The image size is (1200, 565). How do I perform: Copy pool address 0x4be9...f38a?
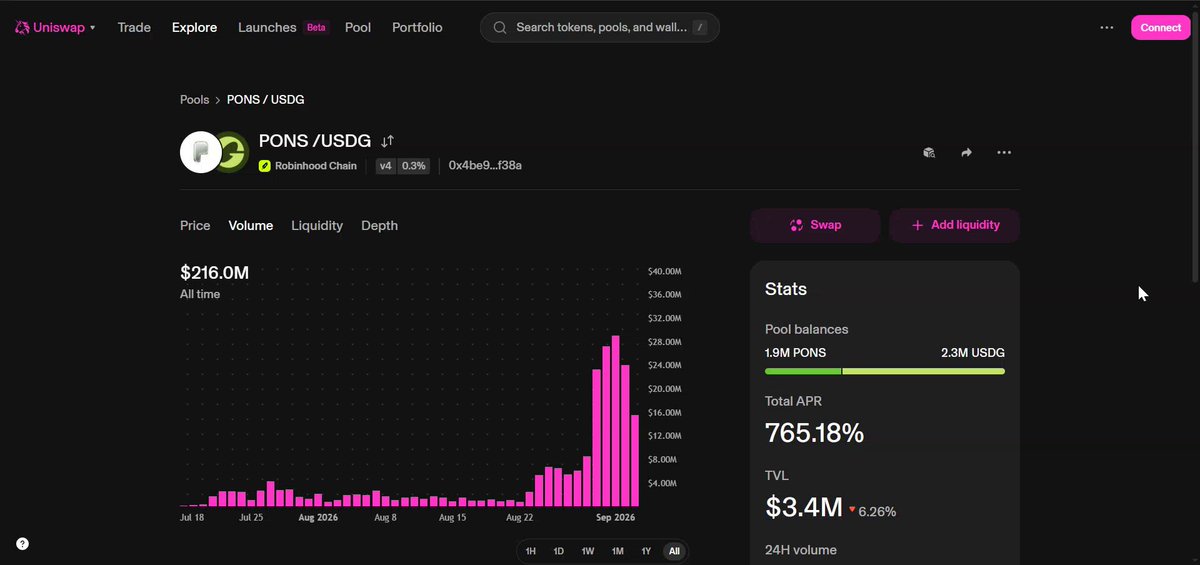pos(485,166)
